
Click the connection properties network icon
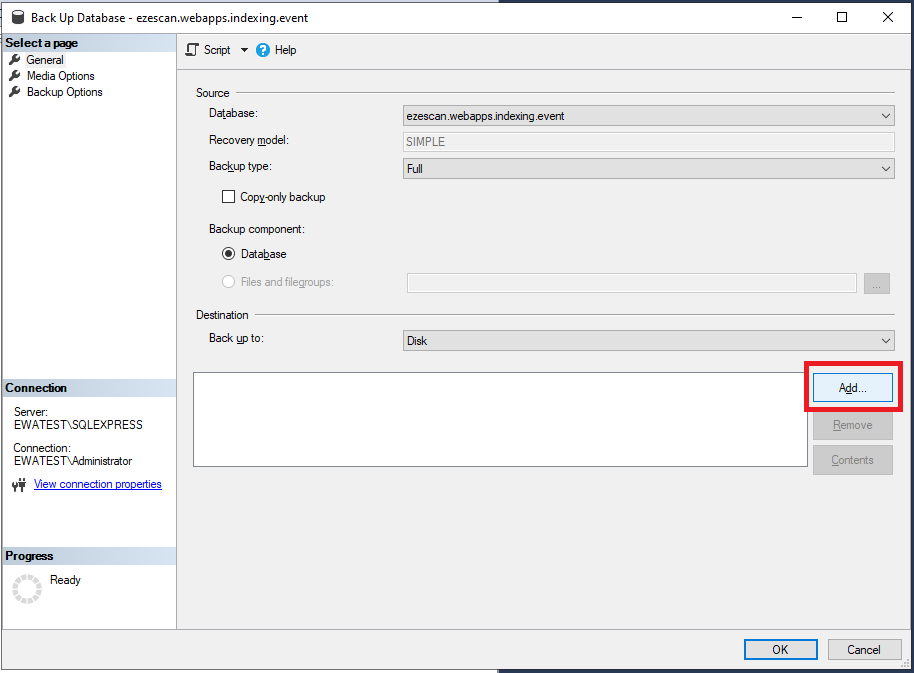point(19,485)
